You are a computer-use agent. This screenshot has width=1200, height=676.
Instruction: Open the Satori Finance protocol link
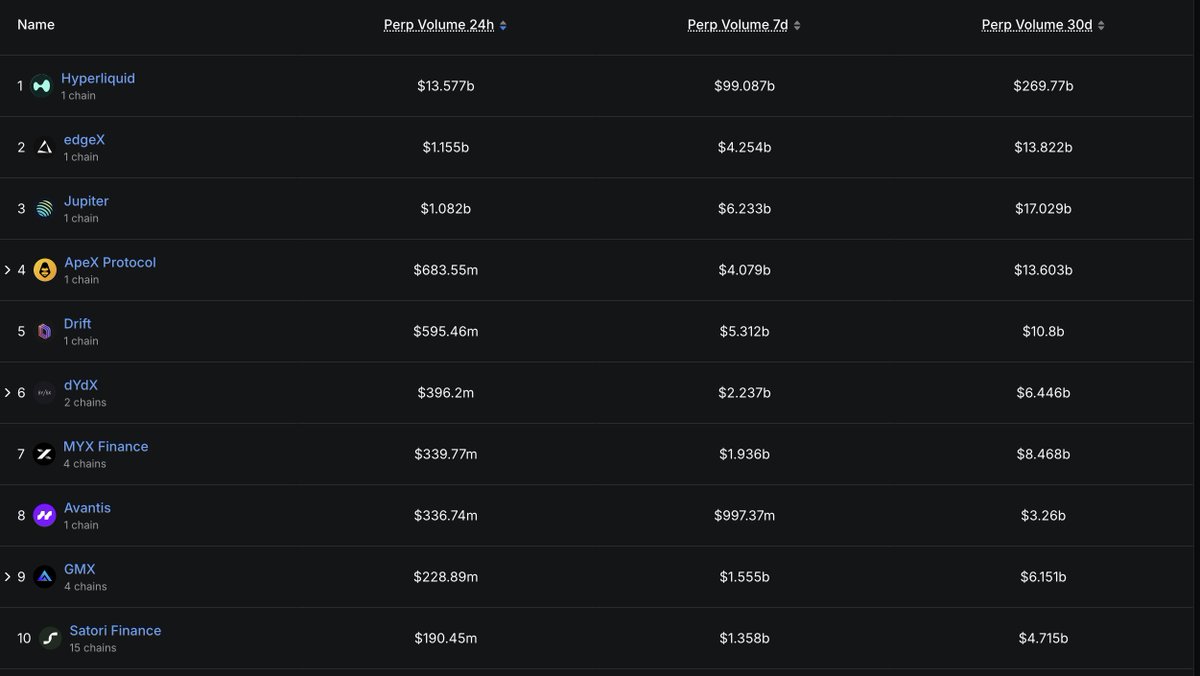pyautogui.click(x=115, y=630)
